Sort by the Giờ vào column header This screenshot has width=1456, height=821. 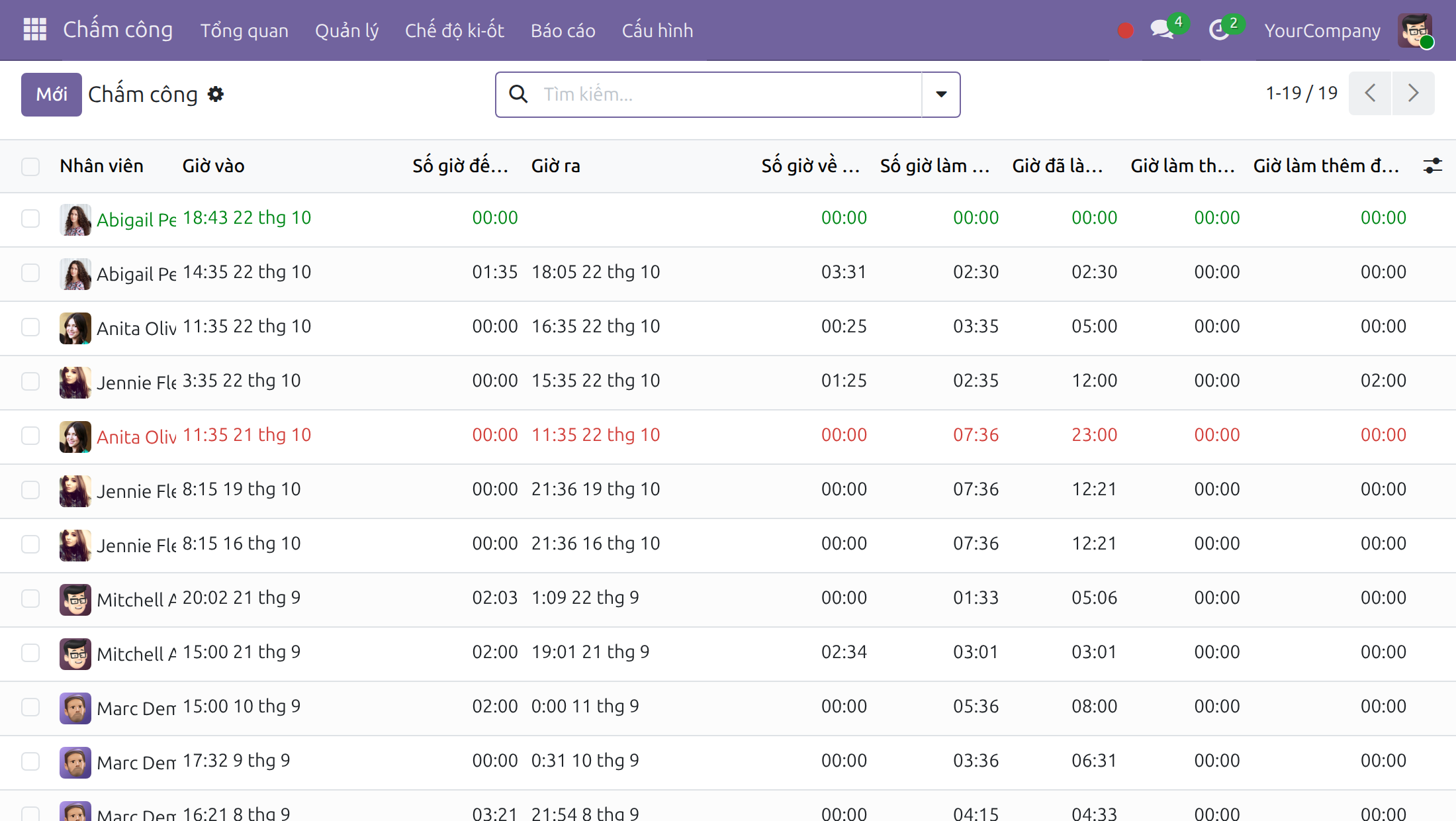pyautogui.click(x=214, y=166)
